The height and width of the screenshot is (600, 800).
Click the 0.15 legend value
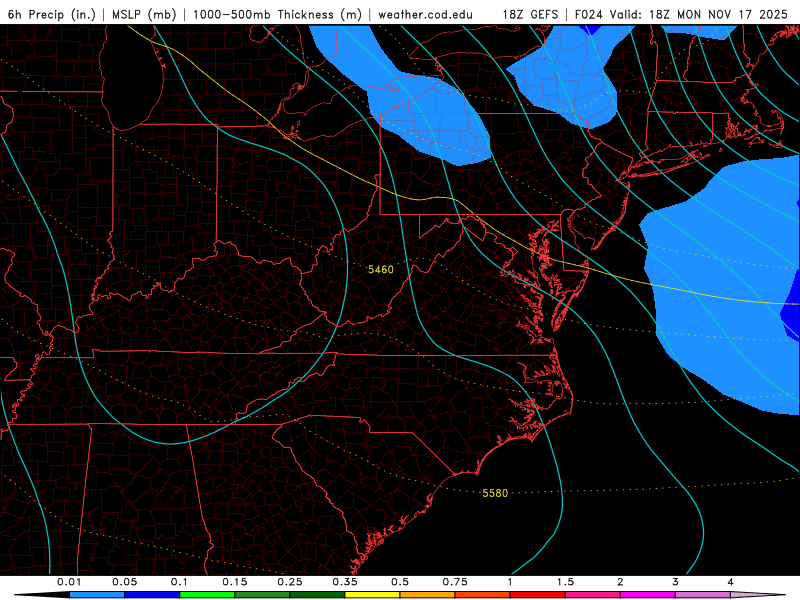235,582
